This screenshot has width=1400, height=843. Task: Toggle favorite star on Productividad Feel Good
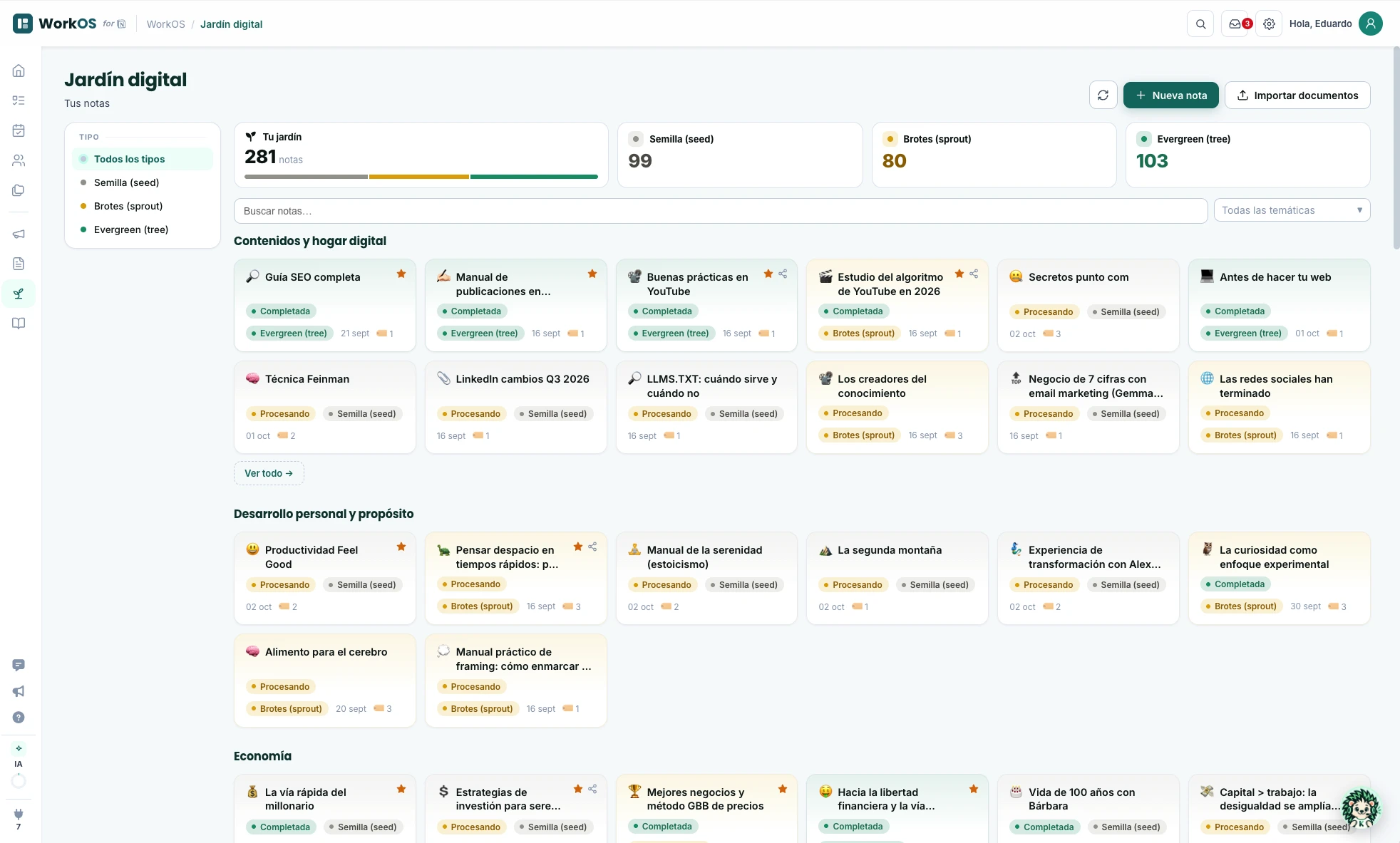point(401,547)
